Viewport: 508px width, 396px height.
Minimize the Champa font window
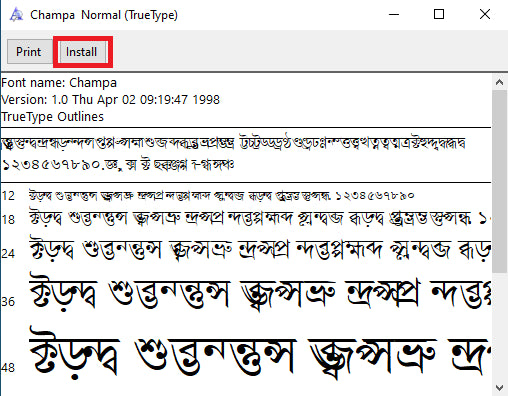394,14
